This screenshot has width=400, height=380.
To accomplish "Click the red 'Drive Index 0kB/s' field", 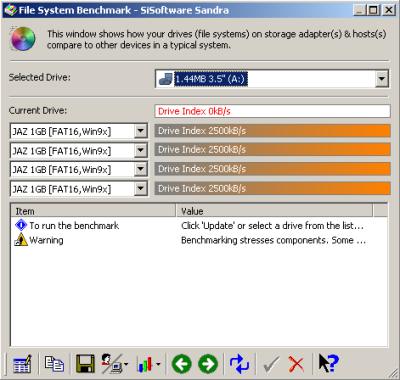I will 272,111.
